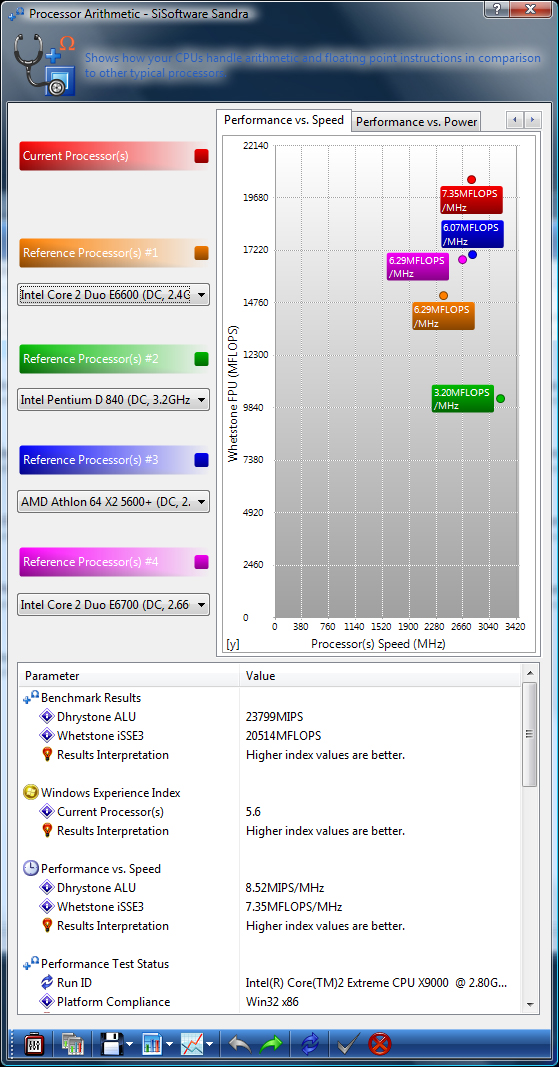Click the blue refresh arrows icon

pyautogui.click(x=310, y=1043)
